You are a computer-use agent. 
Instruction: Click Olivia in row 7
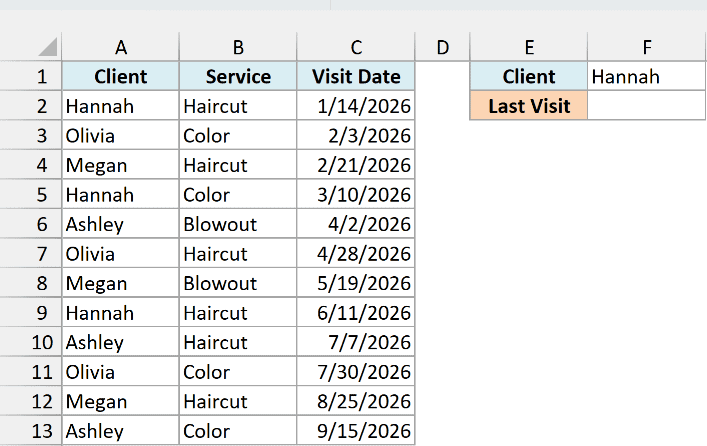pos(120,253)
